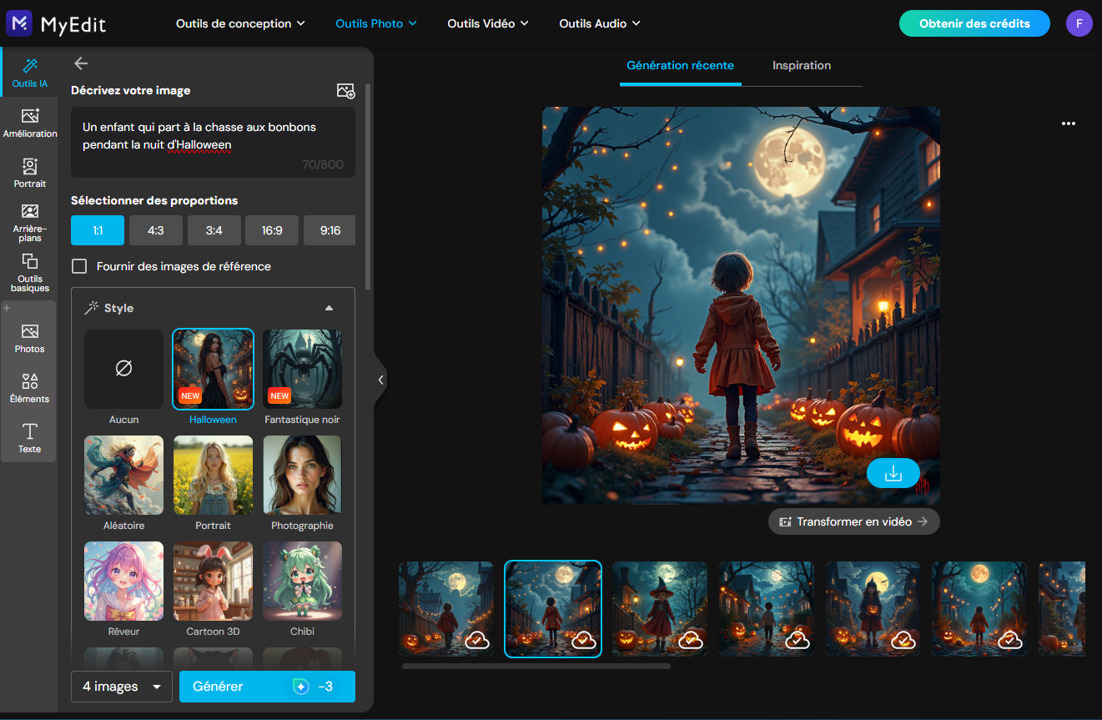Open the Photos panel icon

tap(29, 335)
